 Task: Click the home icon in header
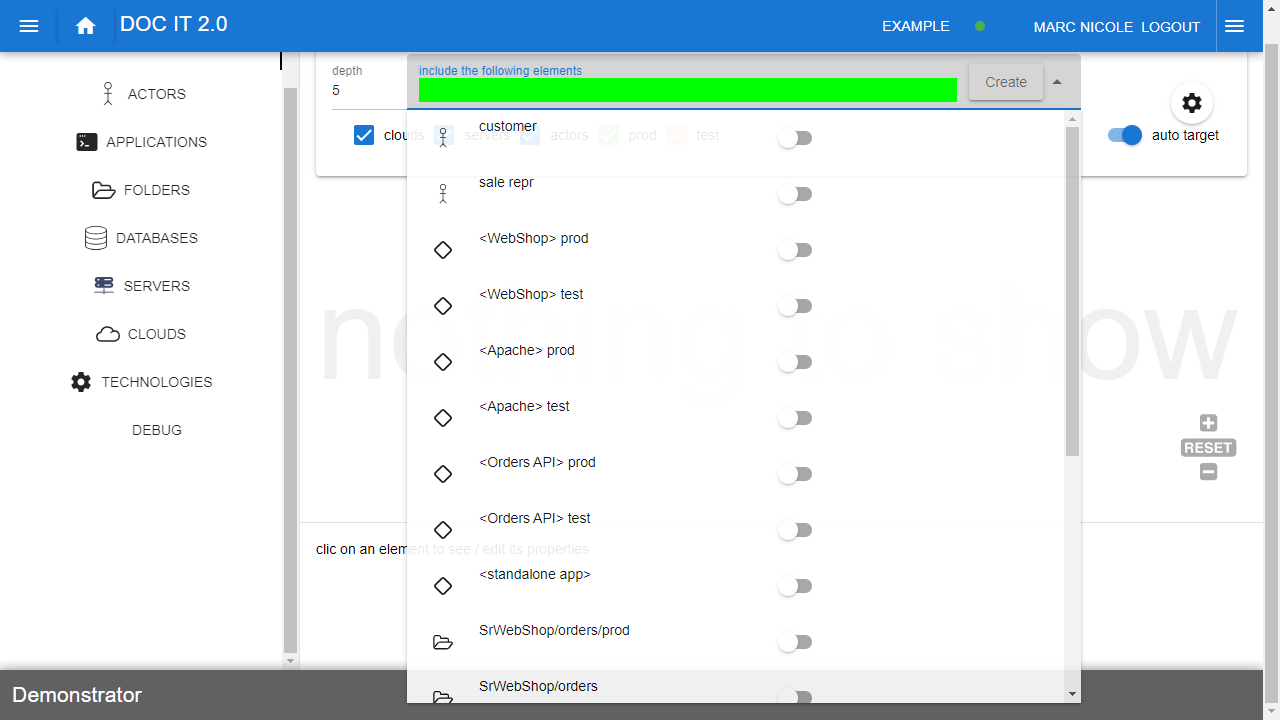coord(86,26)
